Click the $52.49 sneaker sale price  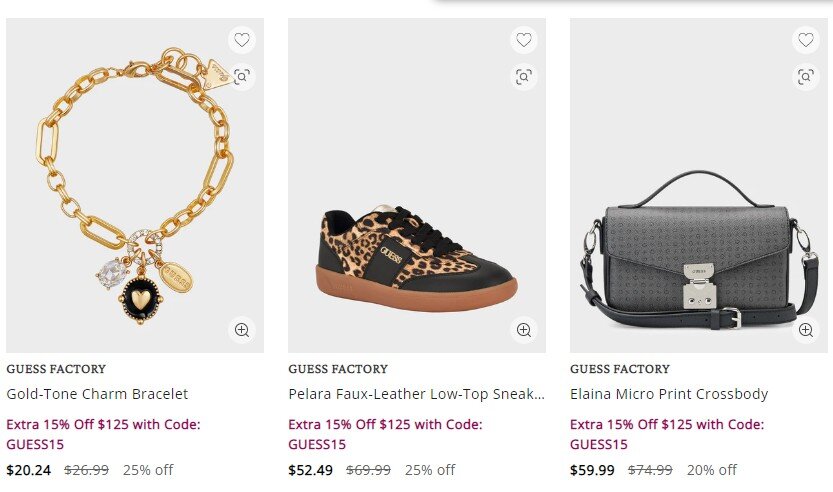click(x=311, y=470)
